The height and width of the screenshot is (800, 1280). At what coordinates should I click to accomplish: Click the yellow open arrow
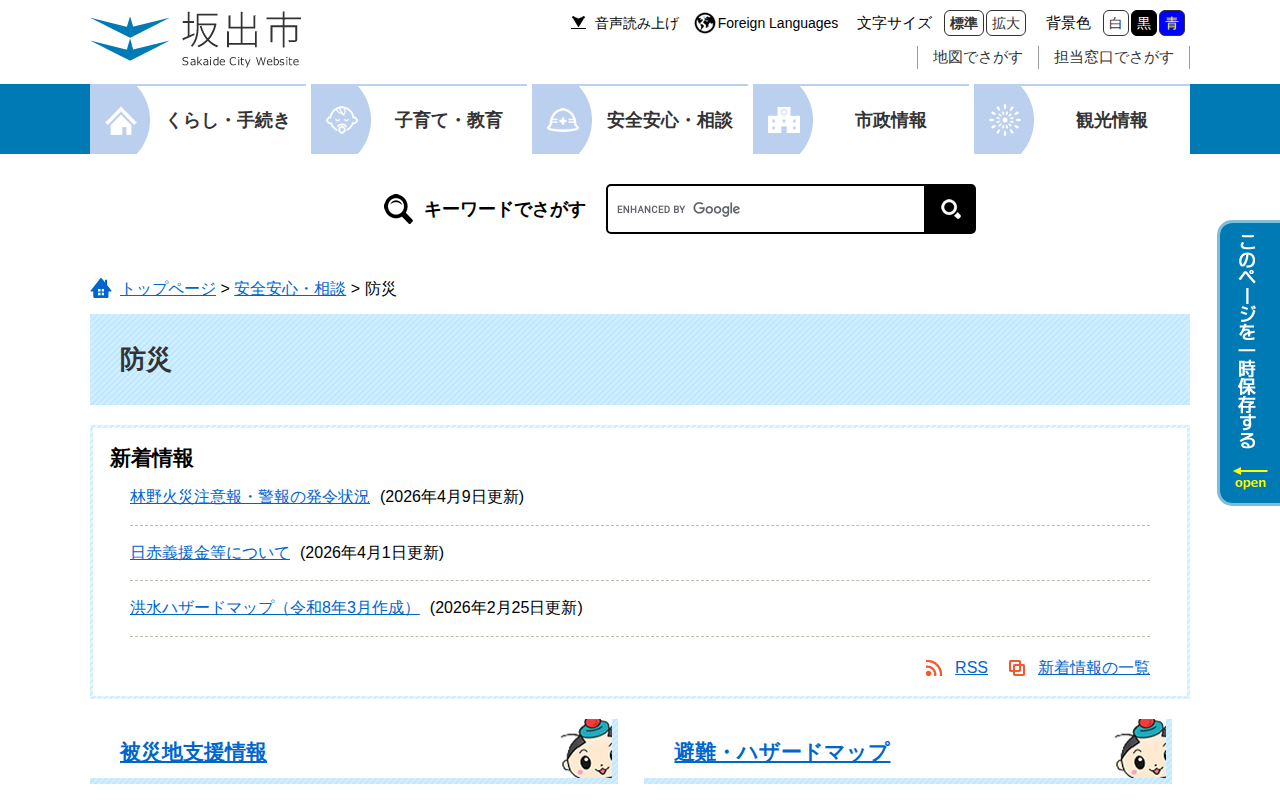(x=1250, y=471)
